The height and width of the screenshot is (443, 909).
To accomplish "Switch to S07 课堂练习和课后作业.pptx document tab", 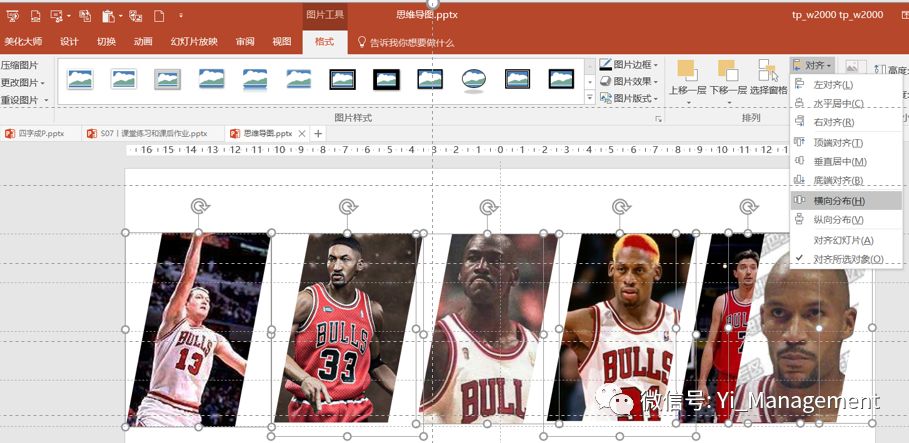I will [152, 133].
